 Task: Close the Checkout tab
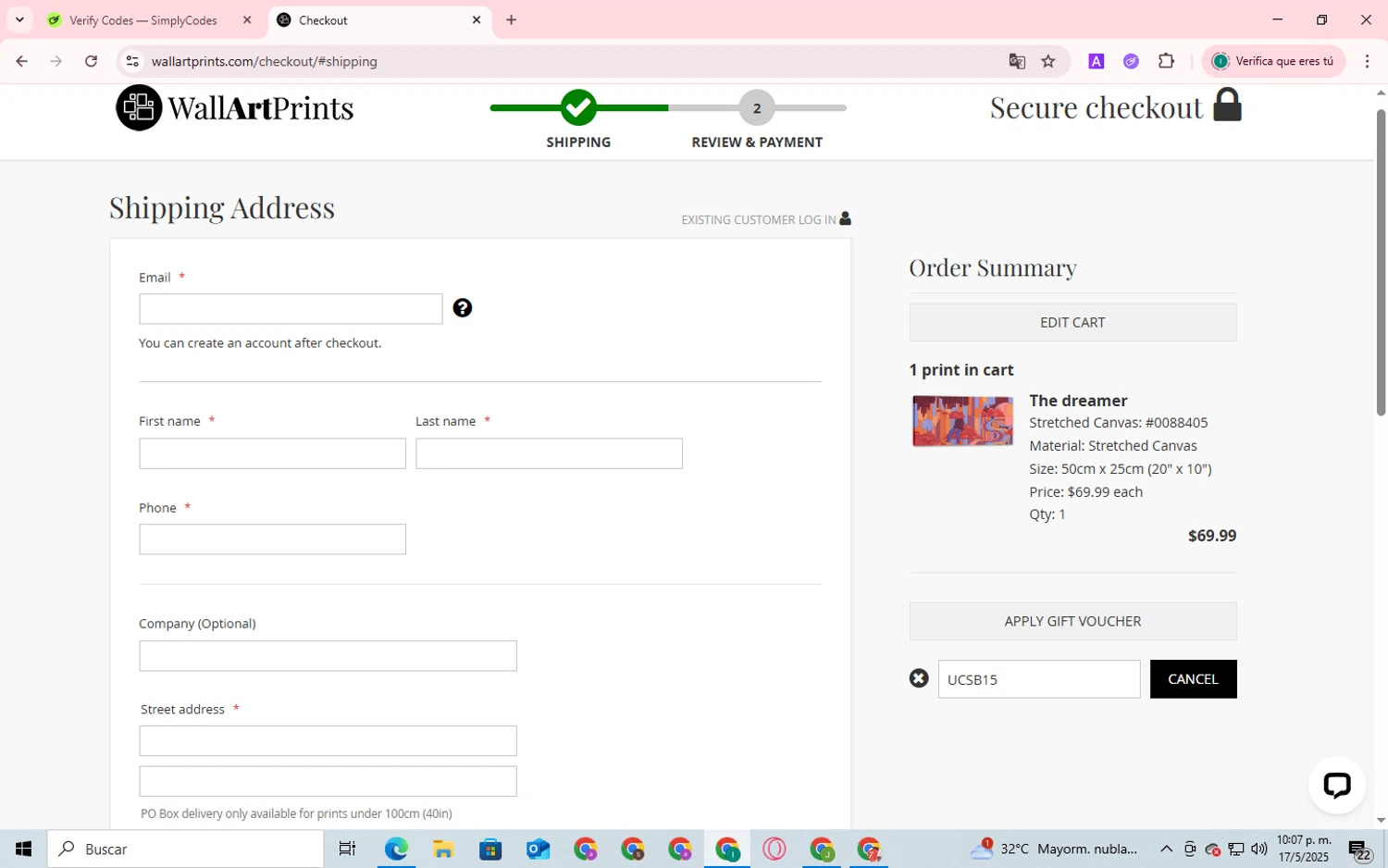tap(477, 19)
